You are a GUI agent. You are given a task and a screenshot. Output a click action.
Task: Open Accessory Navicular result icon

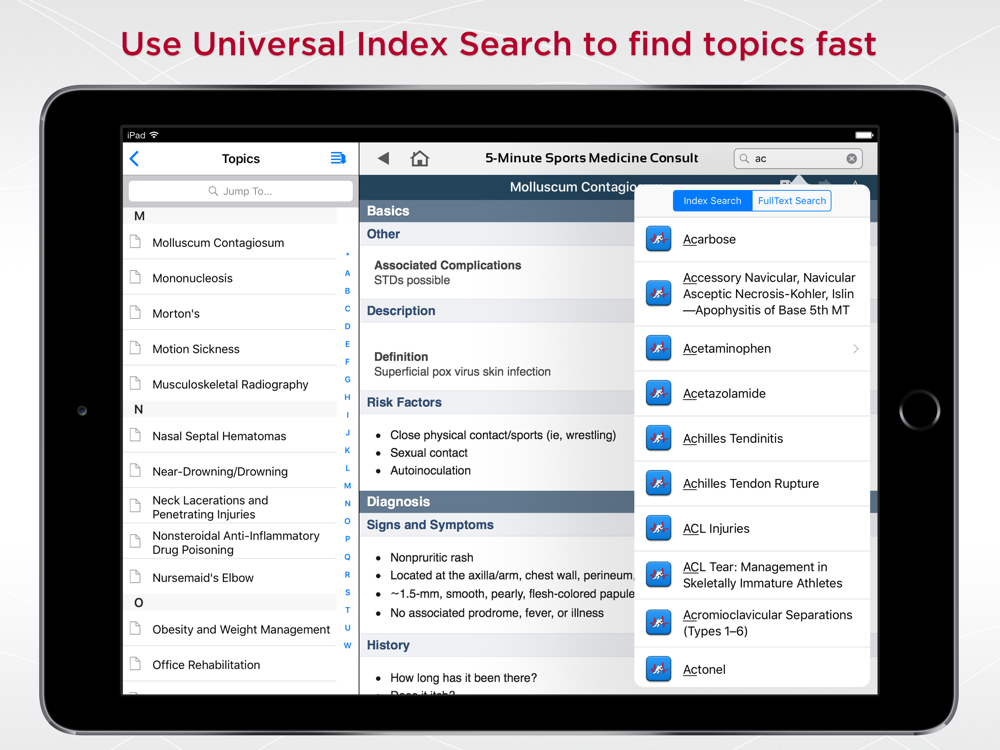tap(659, 294)
